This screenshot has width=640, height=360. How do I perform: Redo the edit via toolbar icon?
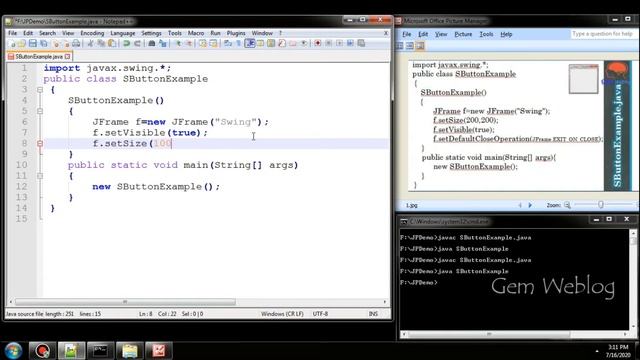point(138,43)
